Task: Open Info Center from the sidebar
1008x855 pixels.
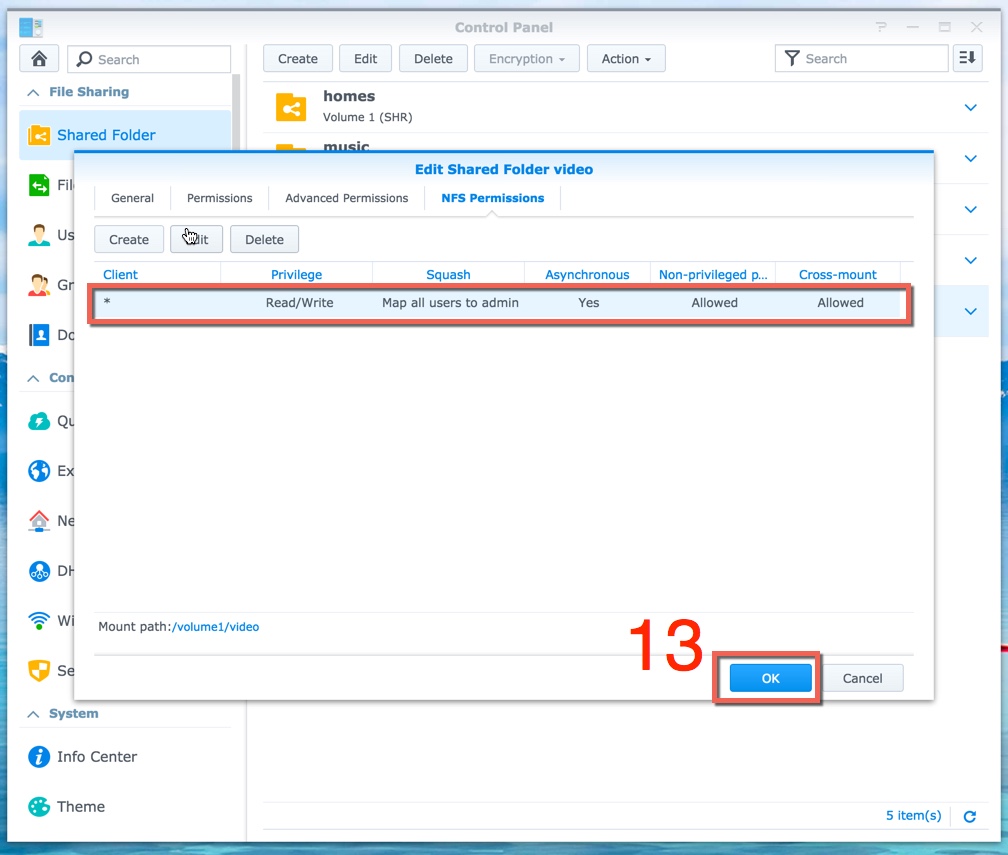Action: [x=39, y=757]
